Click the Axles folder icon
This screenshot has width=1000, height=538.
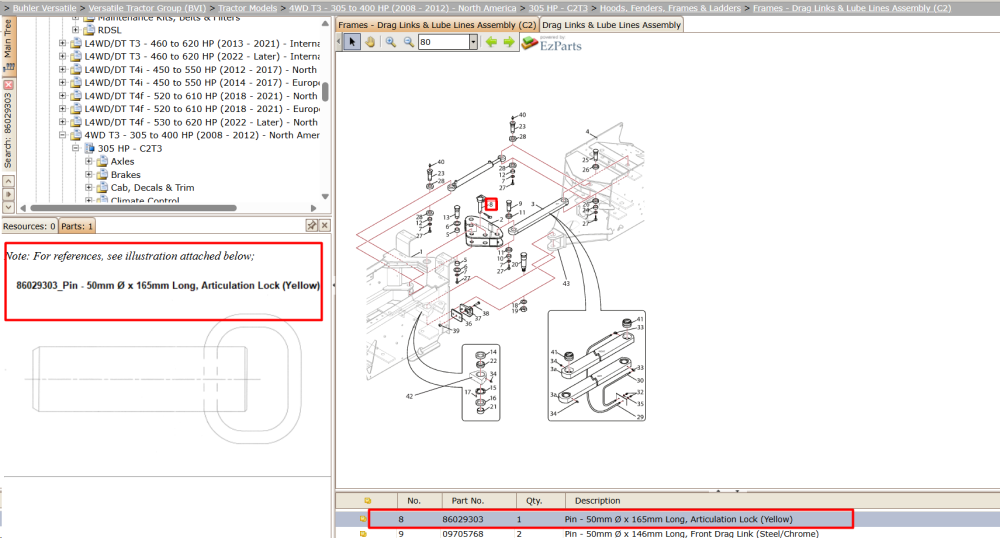(102, 161)
